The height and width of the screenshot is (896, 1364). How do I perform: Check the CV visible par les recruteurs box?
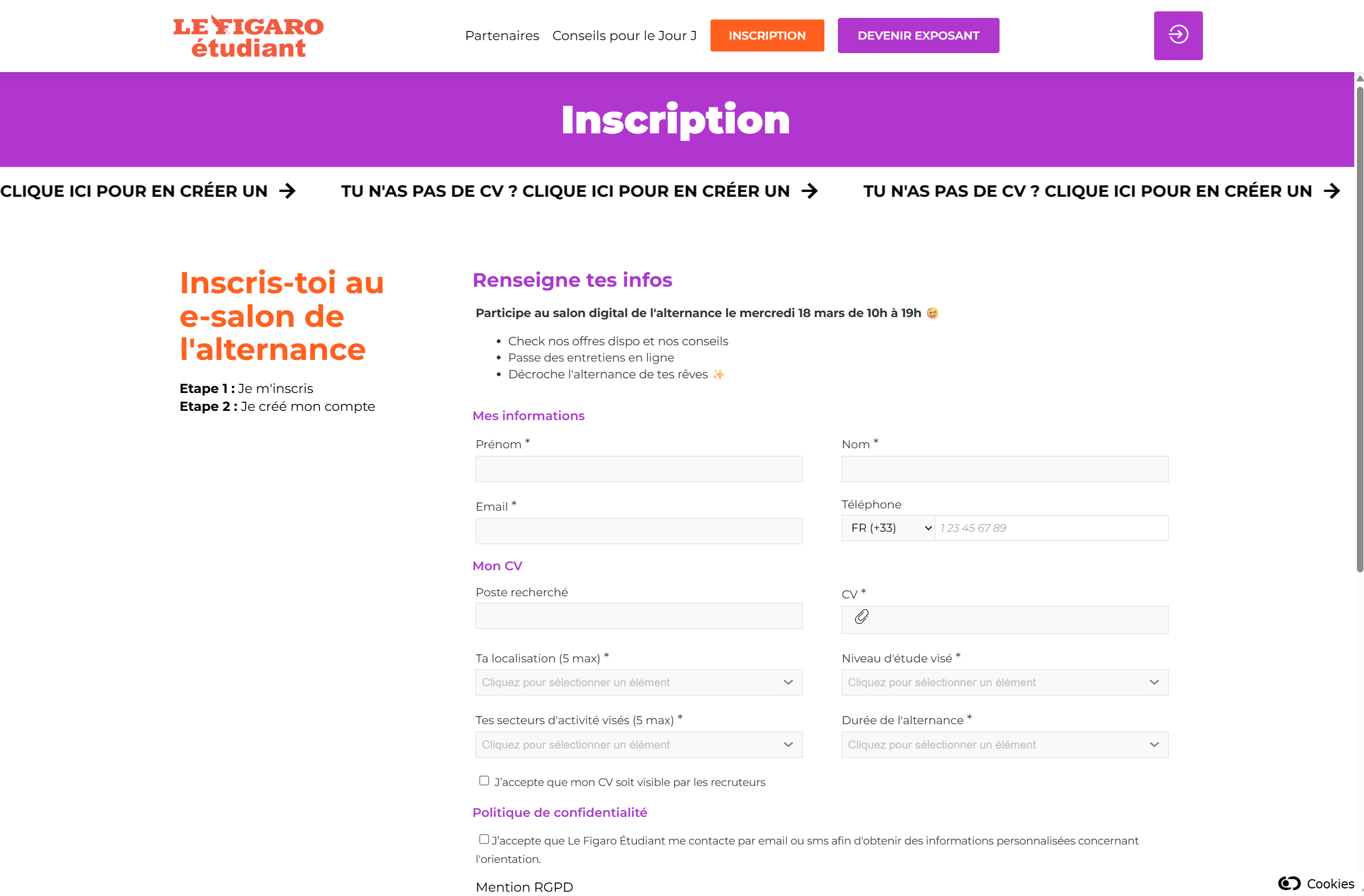coord(484,781)
